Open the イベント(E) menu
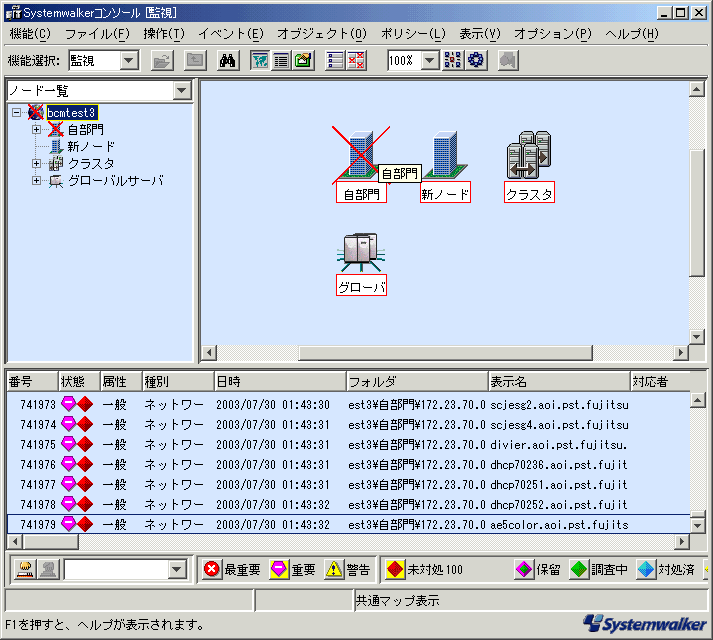The image size is (713, 640). [x=231, y=34]
